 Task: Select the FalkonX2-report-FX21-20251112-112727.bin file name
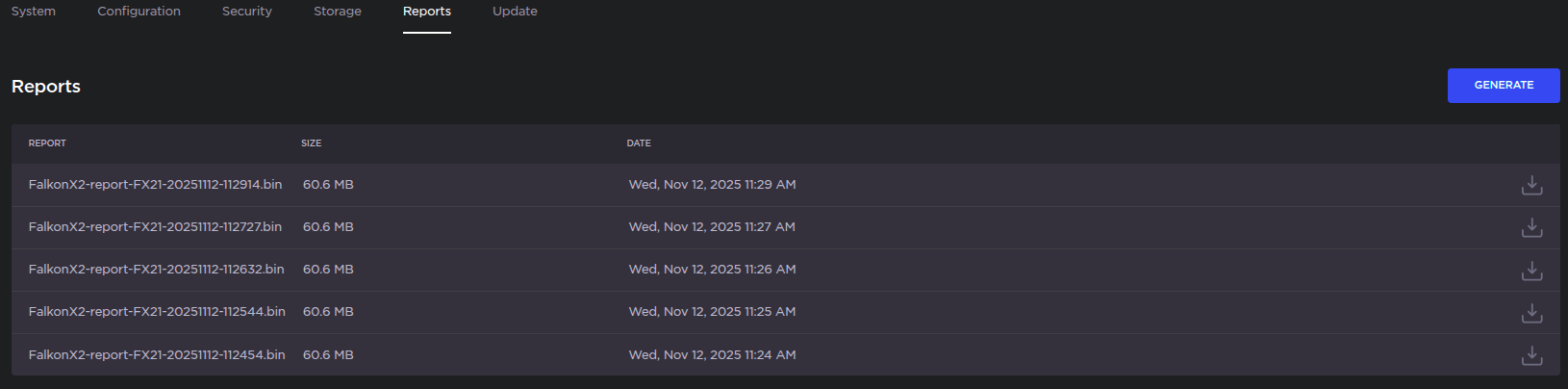pos(155,227)
